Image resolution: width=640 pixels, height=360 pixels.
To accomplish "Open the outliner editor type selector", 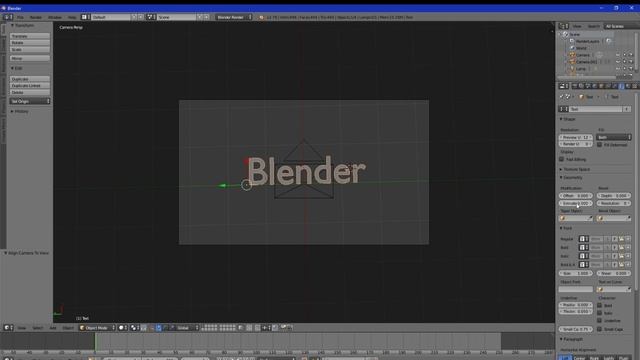I will [564, 26].
